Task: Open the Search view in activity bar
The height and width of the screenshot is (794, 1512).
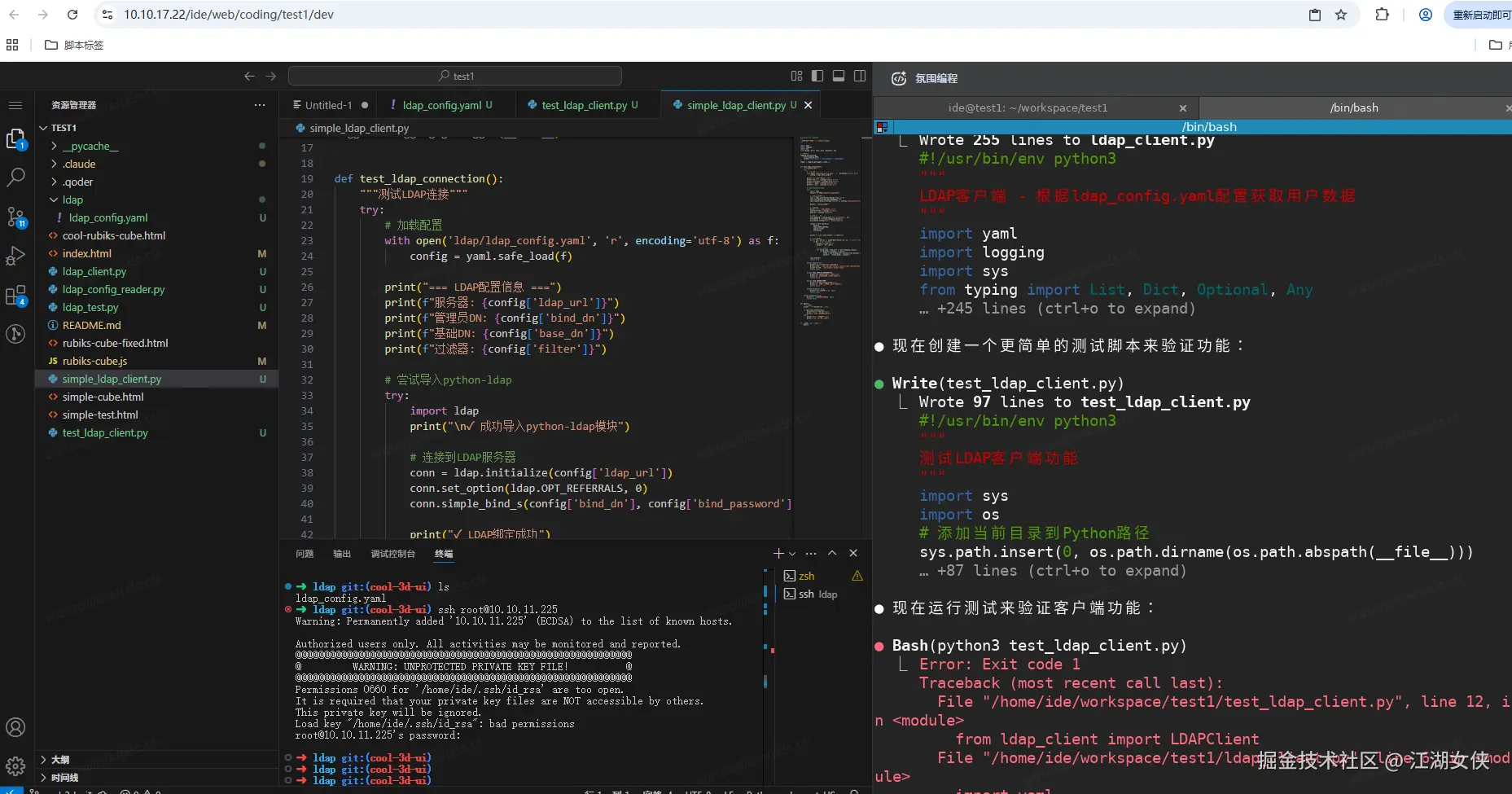Action: [x=15, y=177]
